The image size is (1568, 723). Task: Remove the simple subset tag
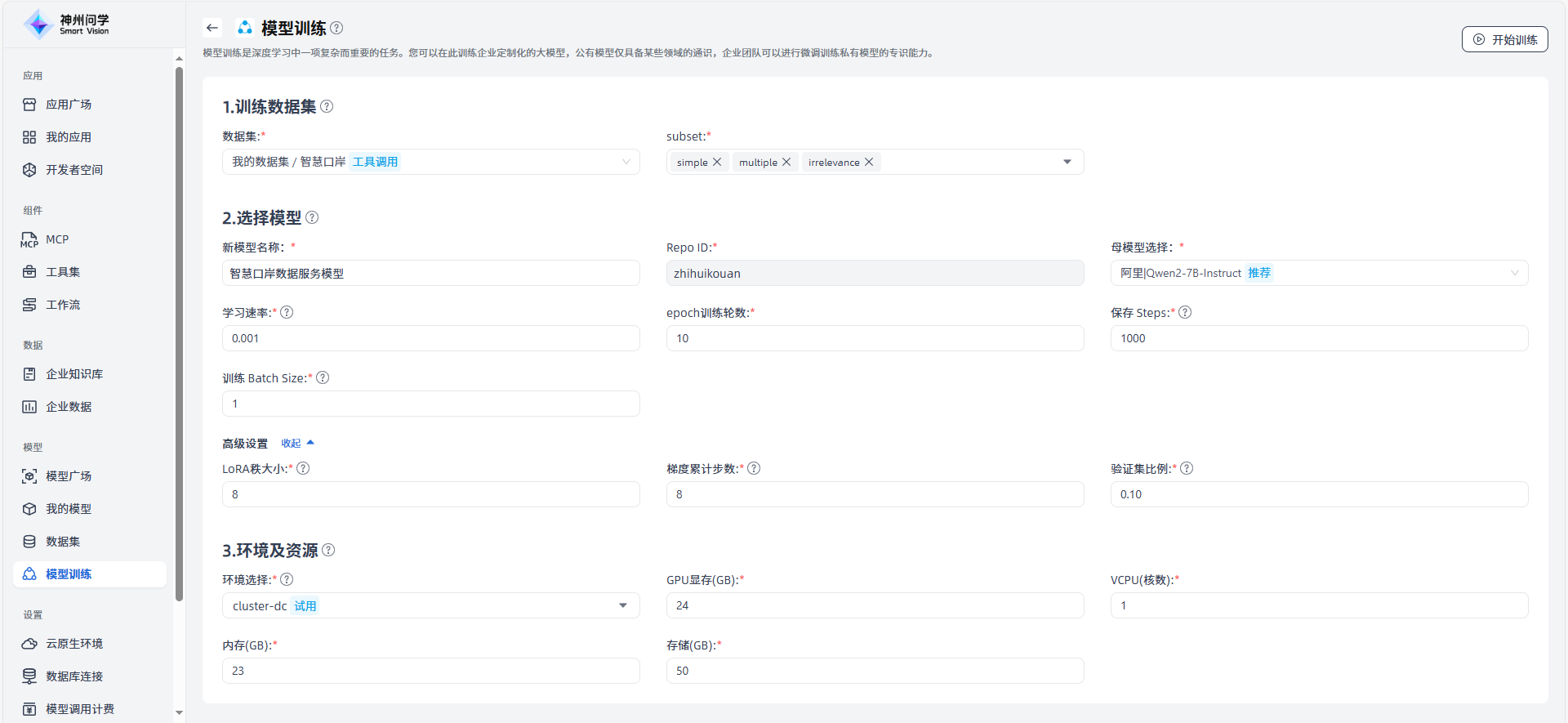pyautogui.click(x=717, y=162)
